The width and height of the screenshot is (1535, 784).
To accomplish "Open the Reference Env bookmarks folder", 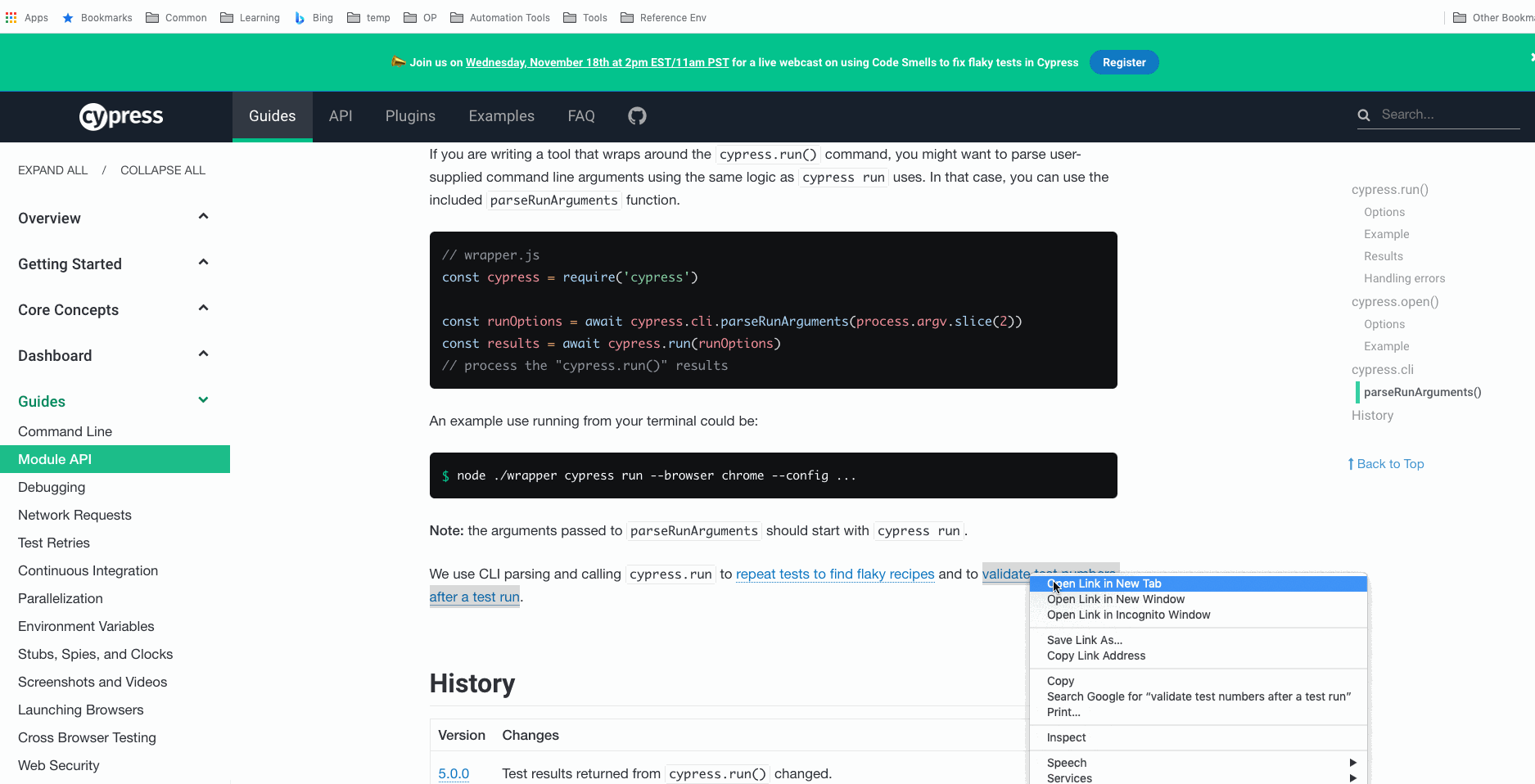I will [663, 17].
